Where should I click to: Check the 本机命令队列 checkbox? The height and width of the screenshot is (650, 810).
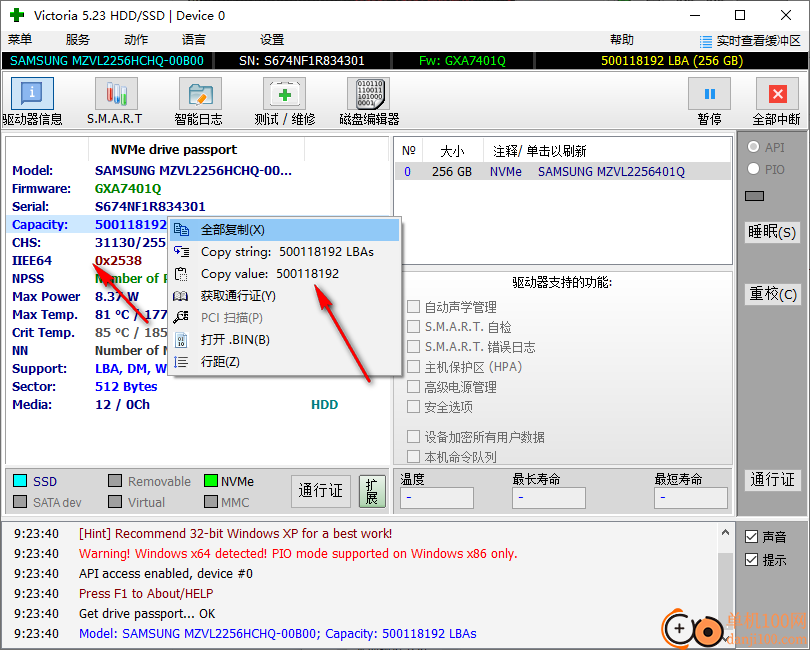tap(413, 457)
